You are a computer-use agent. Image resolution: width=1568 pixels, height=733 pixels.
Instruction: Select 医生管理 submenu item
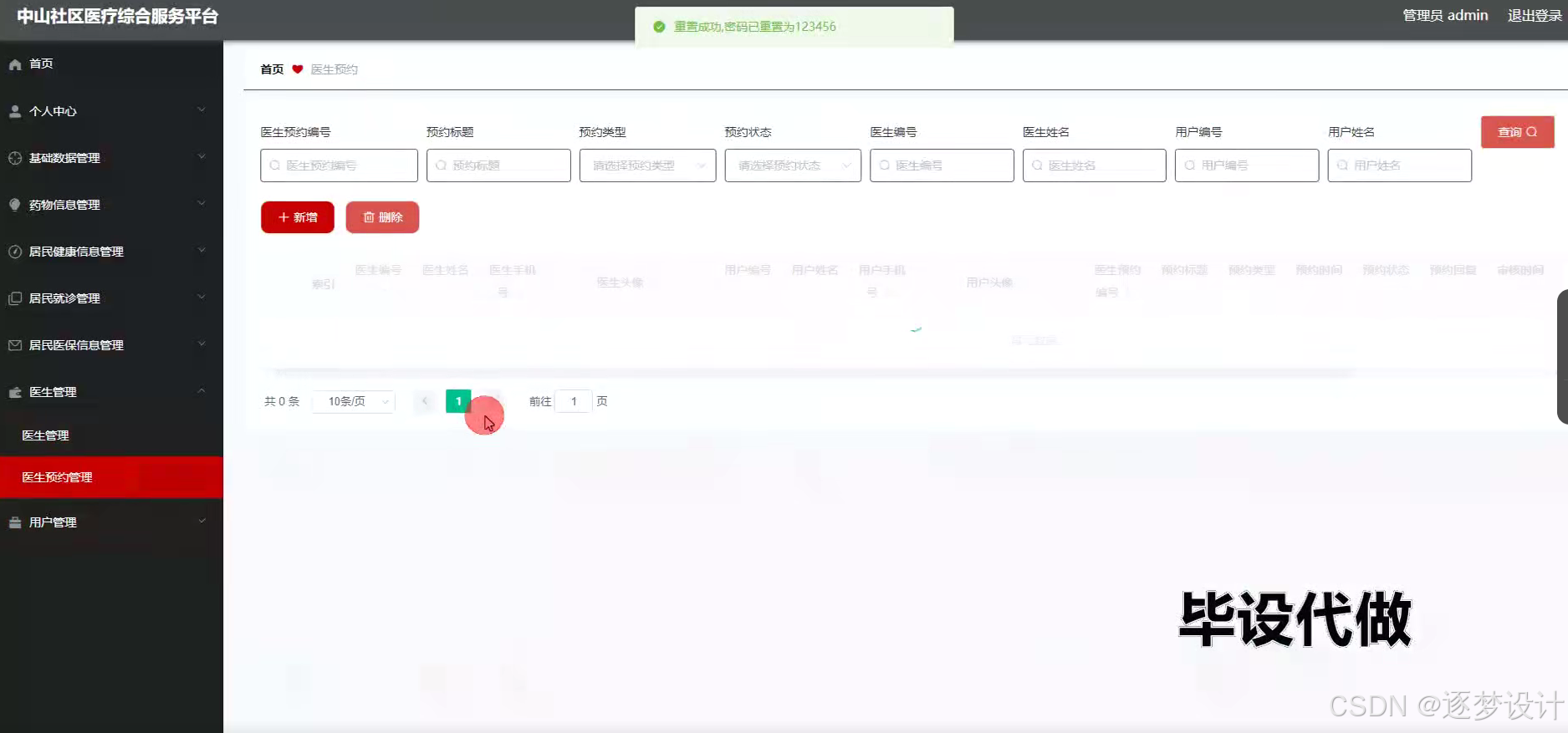(111, 435)
